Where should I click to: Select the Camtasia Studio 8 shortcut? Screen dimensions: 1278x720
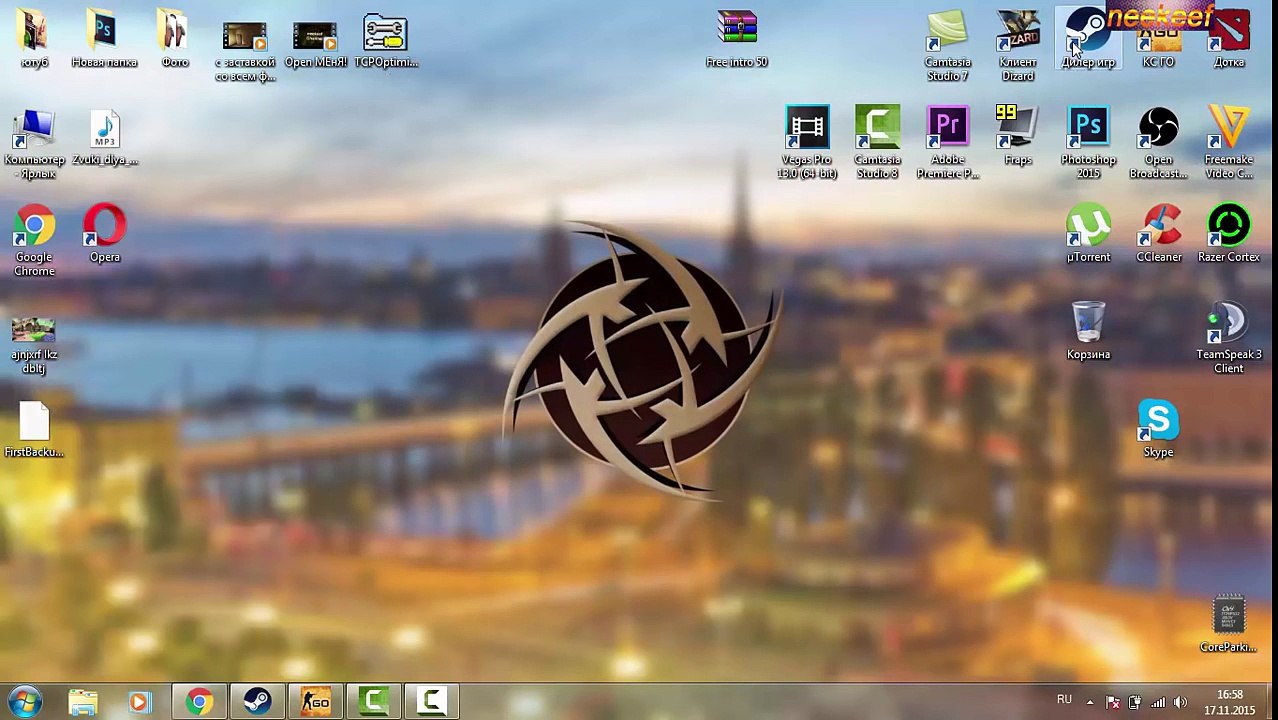[877, 144]
